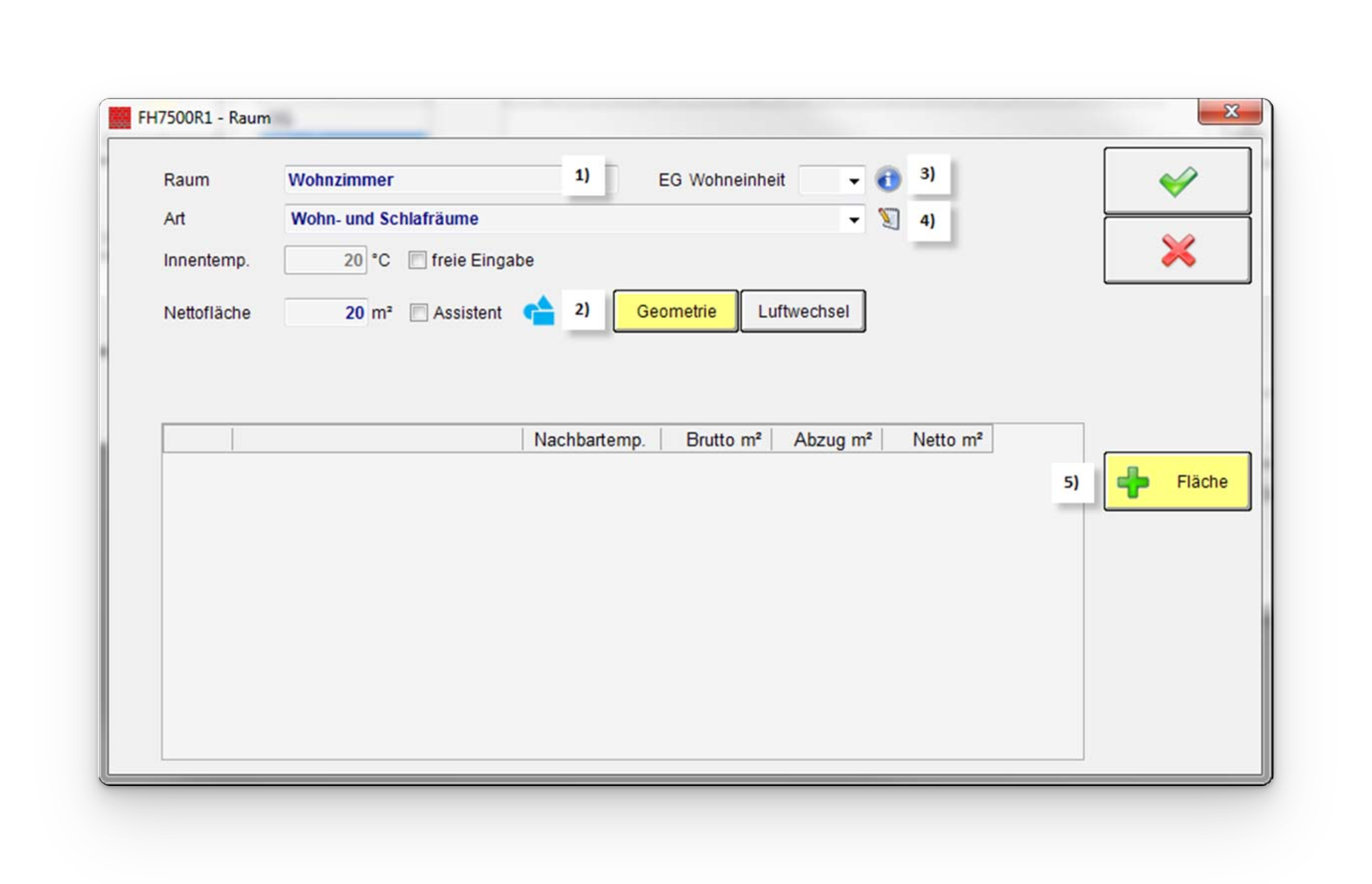Open the blue geometry shapes assistant icon
This screenshot has height=884, width=1372.
(539, 311)
